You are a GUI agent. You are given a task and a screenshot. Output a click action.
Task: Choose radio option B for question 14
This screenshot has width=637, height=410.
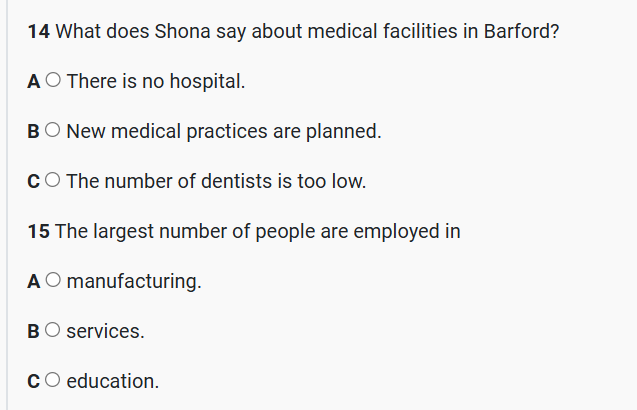(x=53, y=132)
